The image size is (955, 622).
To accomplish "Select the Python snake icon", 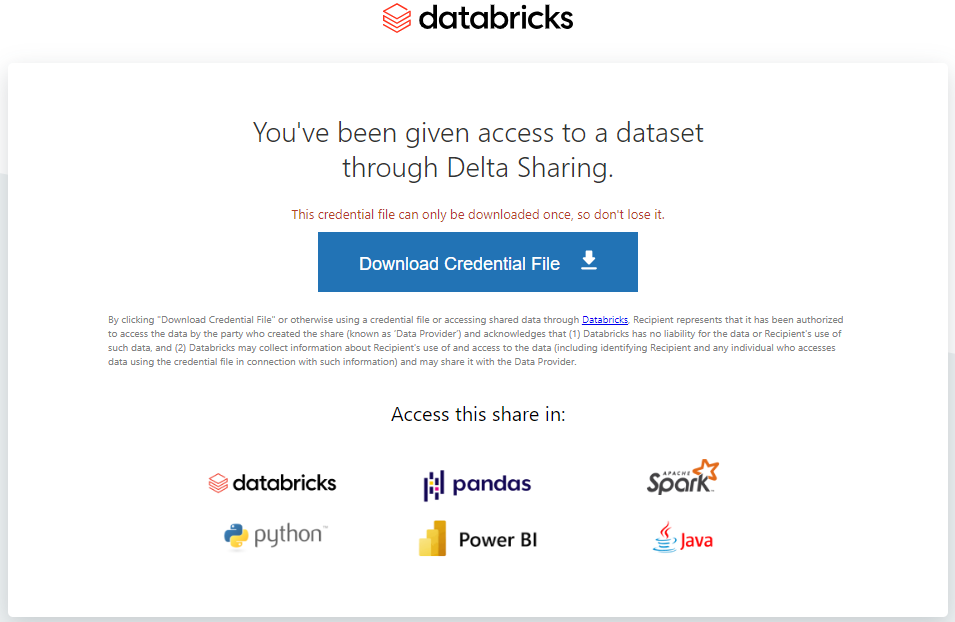I will tap(236, 537).
